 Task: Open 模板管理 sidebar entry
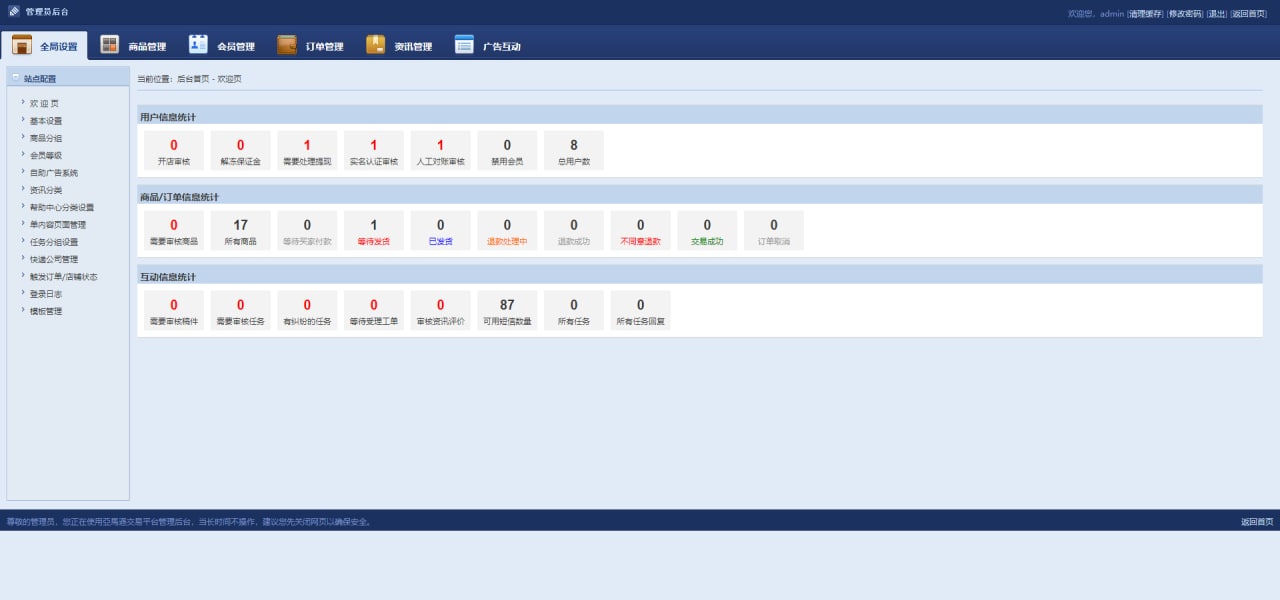tap(46, 311)
